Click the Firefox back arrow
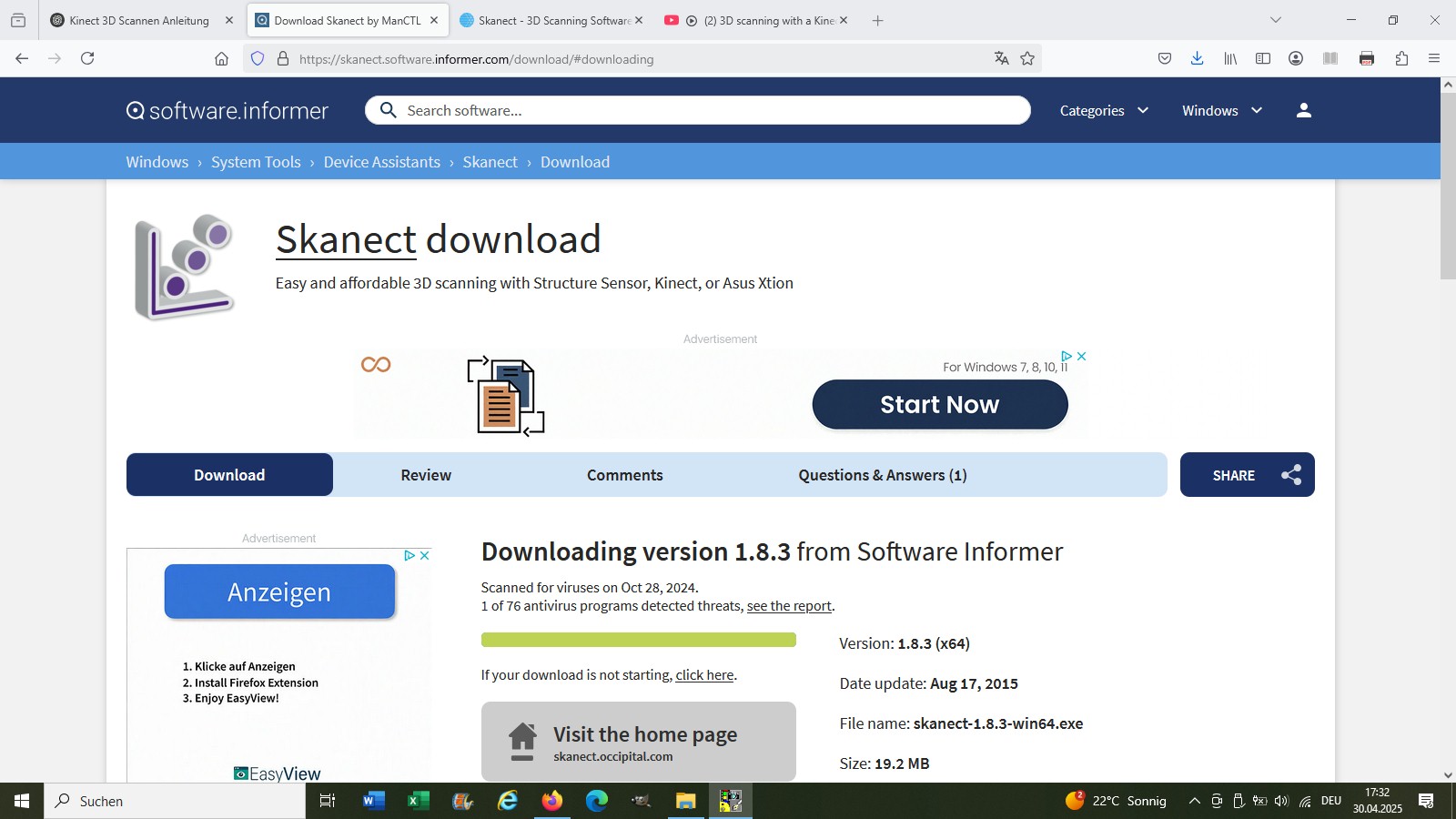The height and width of the screenshot is (819, 1456). 22,58
